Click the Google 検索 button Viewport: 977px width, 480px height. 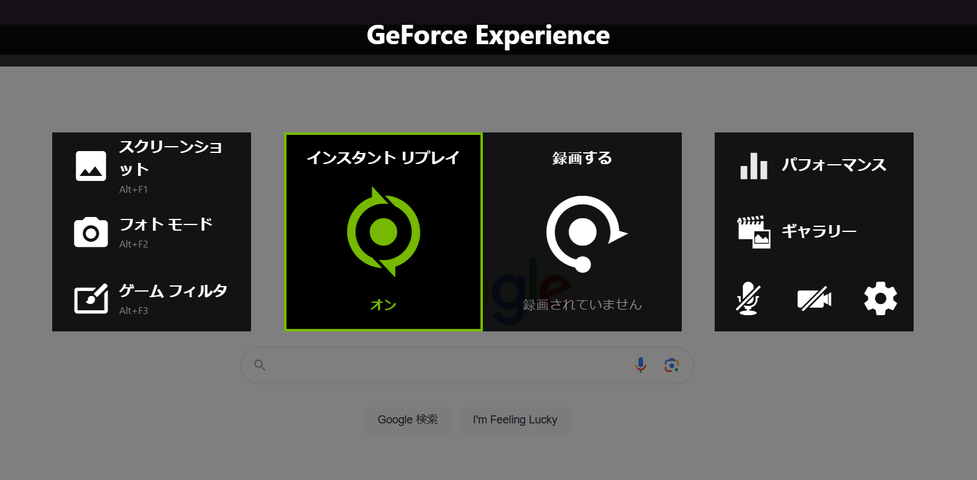pyautogui.click(x=407, y=420)
